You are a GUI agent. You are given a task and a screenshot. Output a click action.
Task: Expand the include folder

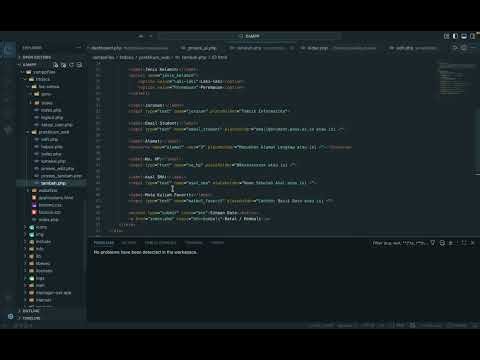(52, 242)
